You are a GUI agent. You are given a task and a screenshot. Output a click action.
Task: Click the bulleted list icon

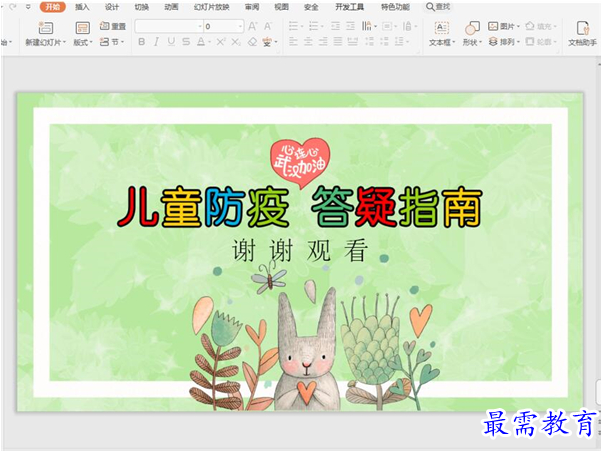point(294,26)
